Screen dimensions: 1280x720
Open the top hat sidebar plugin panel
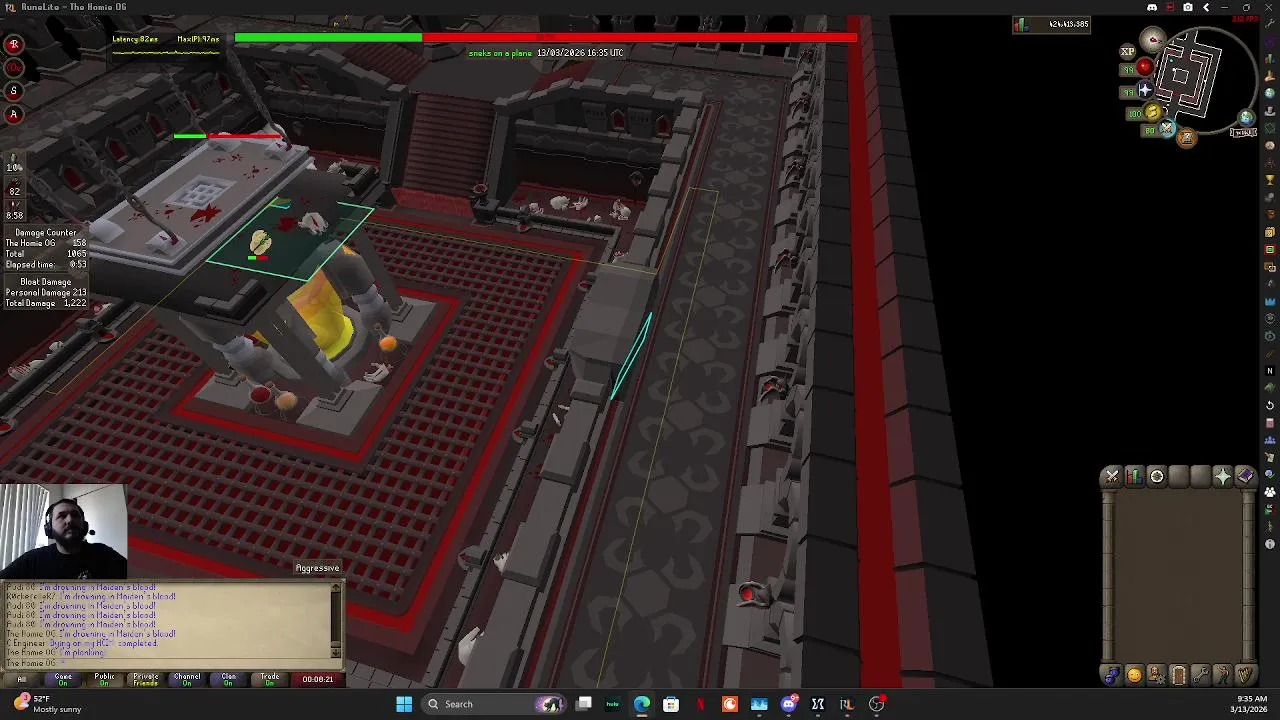point(1270,111)
